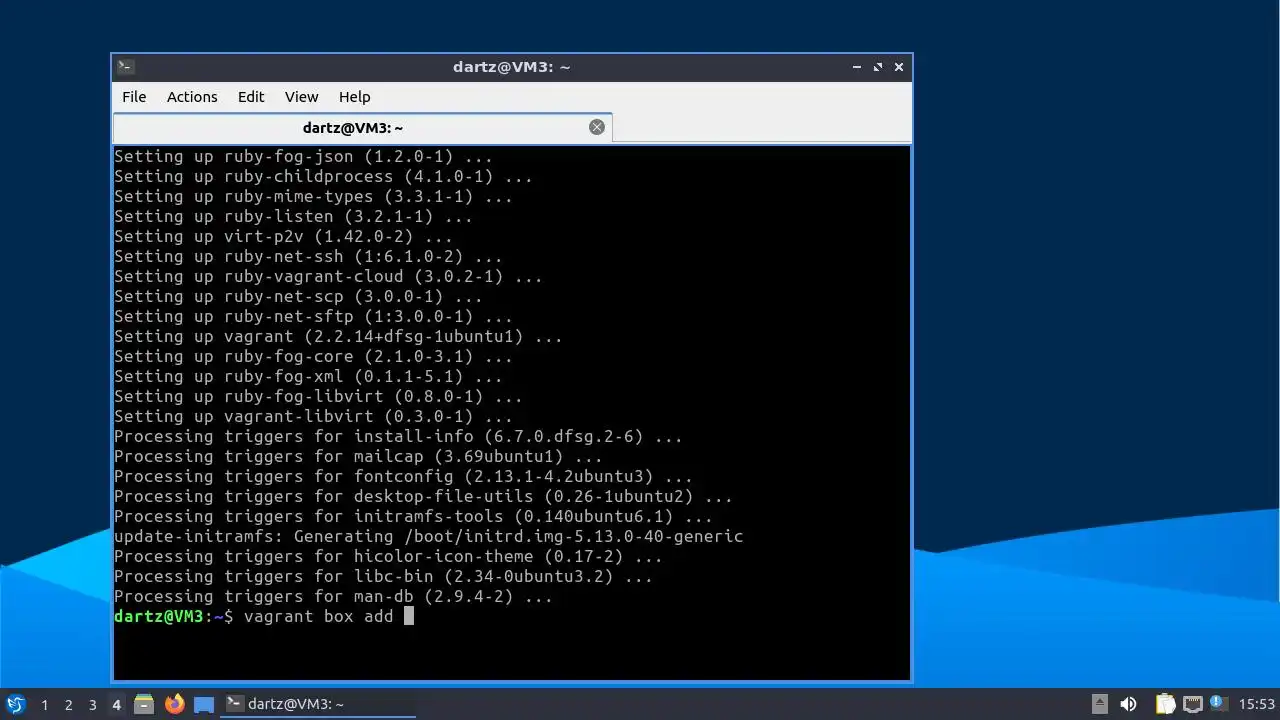The width and height of the screenshot is (1280, 720).
Task: Click the 'Setting up ruby-fog-xml' line
Action: [308, 376]
